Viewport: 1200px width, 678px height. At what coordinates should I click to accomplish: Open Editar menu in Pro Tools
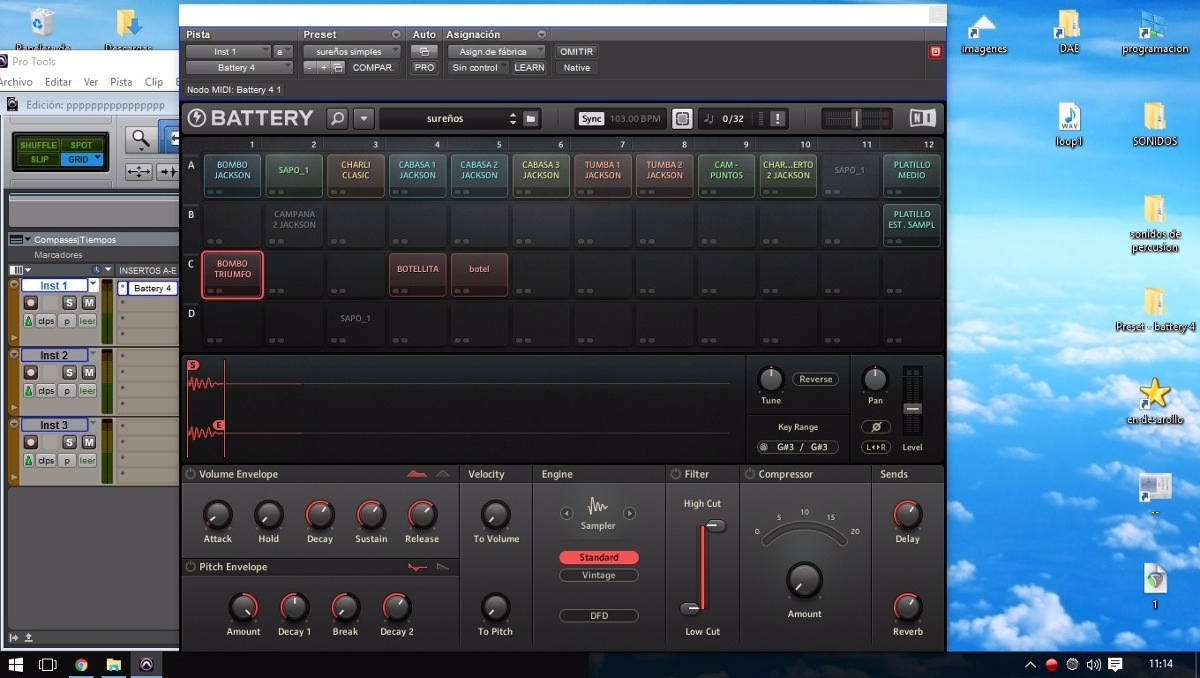tap(58, 82)
